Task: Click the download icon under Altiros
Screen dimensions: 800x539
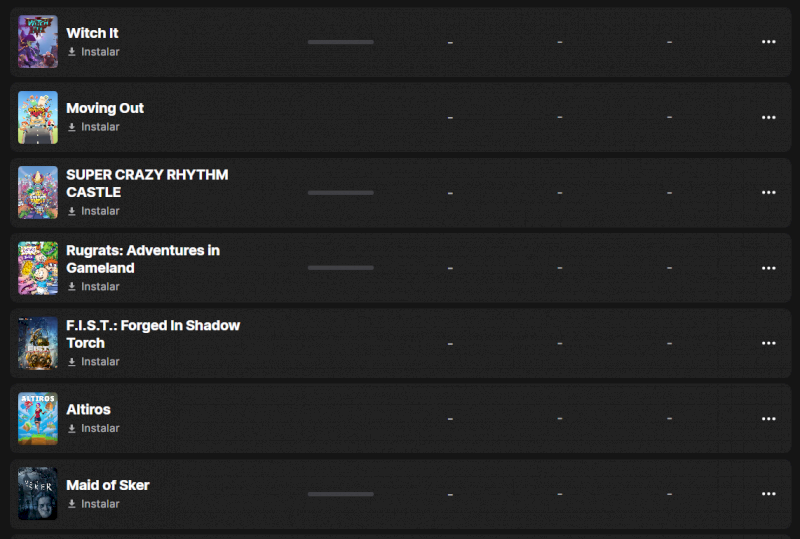Action: click(72, 429)
